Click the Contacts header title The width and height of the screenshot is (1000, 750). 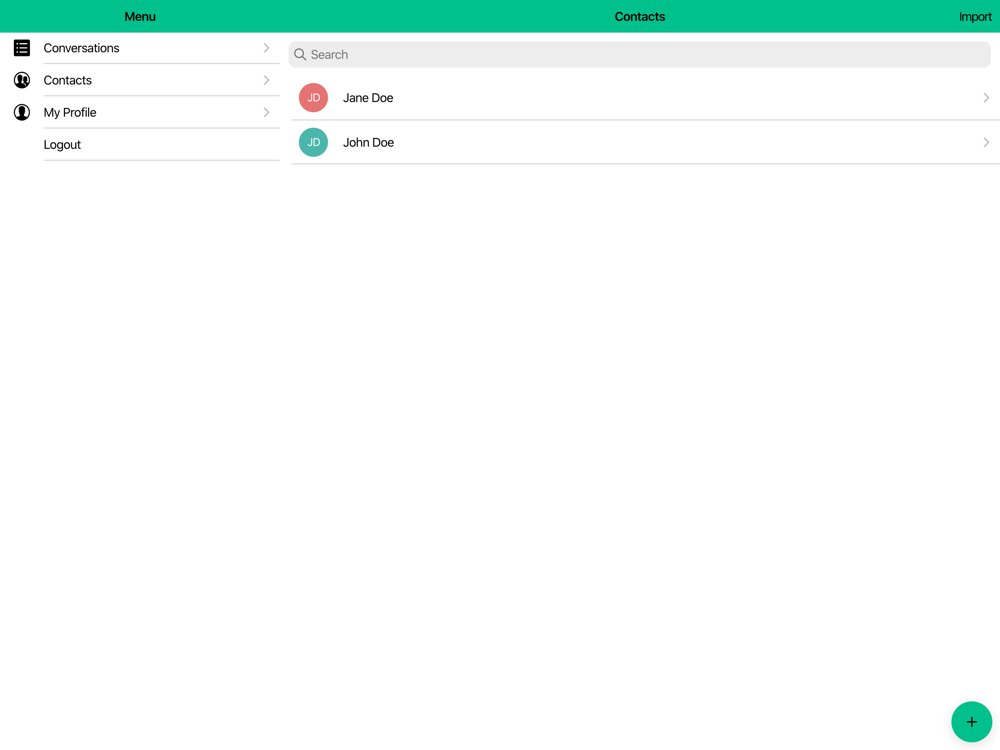pyautogui.click(x=640, y=17)
